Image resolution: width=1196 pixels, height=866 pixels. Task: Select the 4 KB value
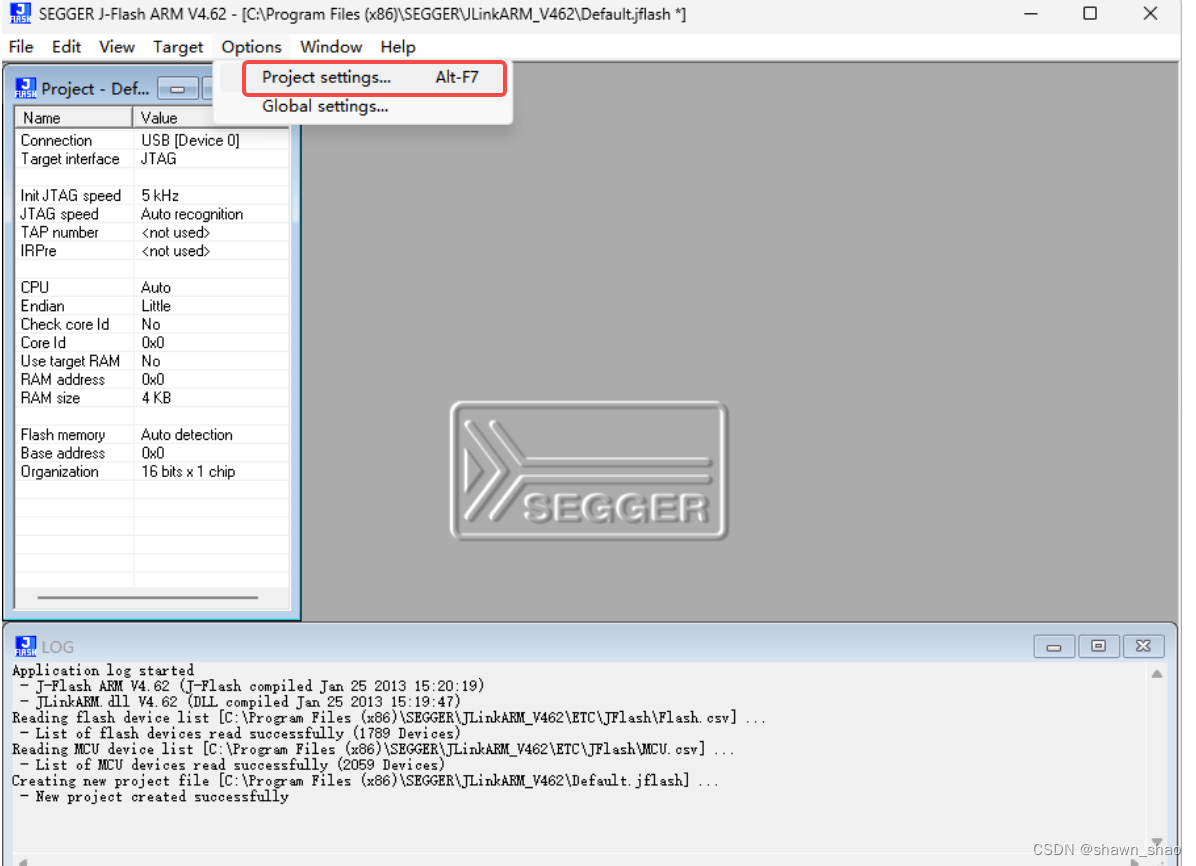click(x=156, y=398)
